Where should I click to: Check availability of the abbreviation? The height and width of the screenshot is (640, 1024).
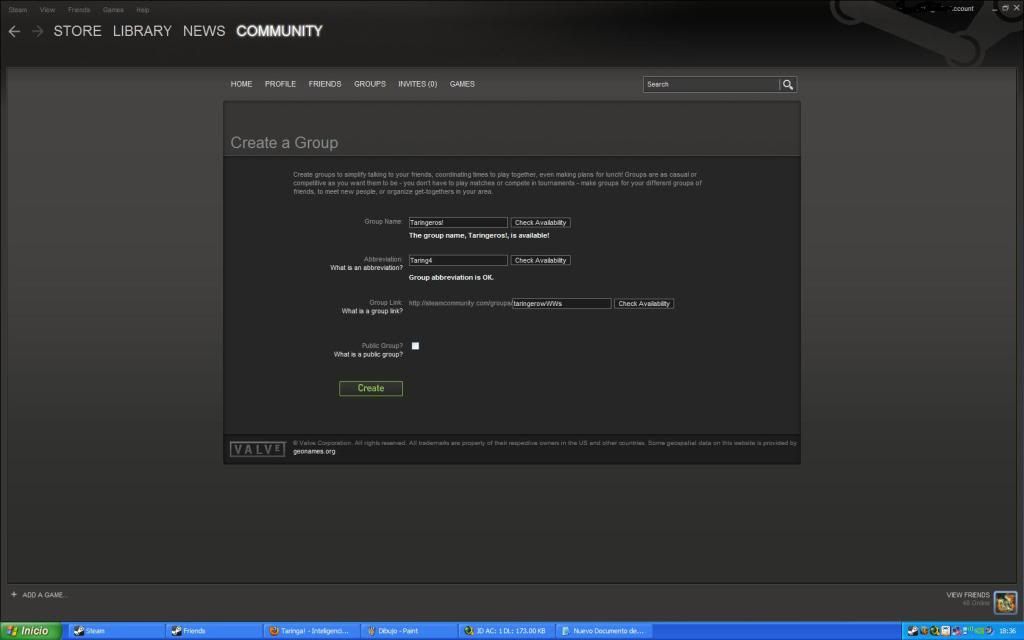tap(541, 261)
